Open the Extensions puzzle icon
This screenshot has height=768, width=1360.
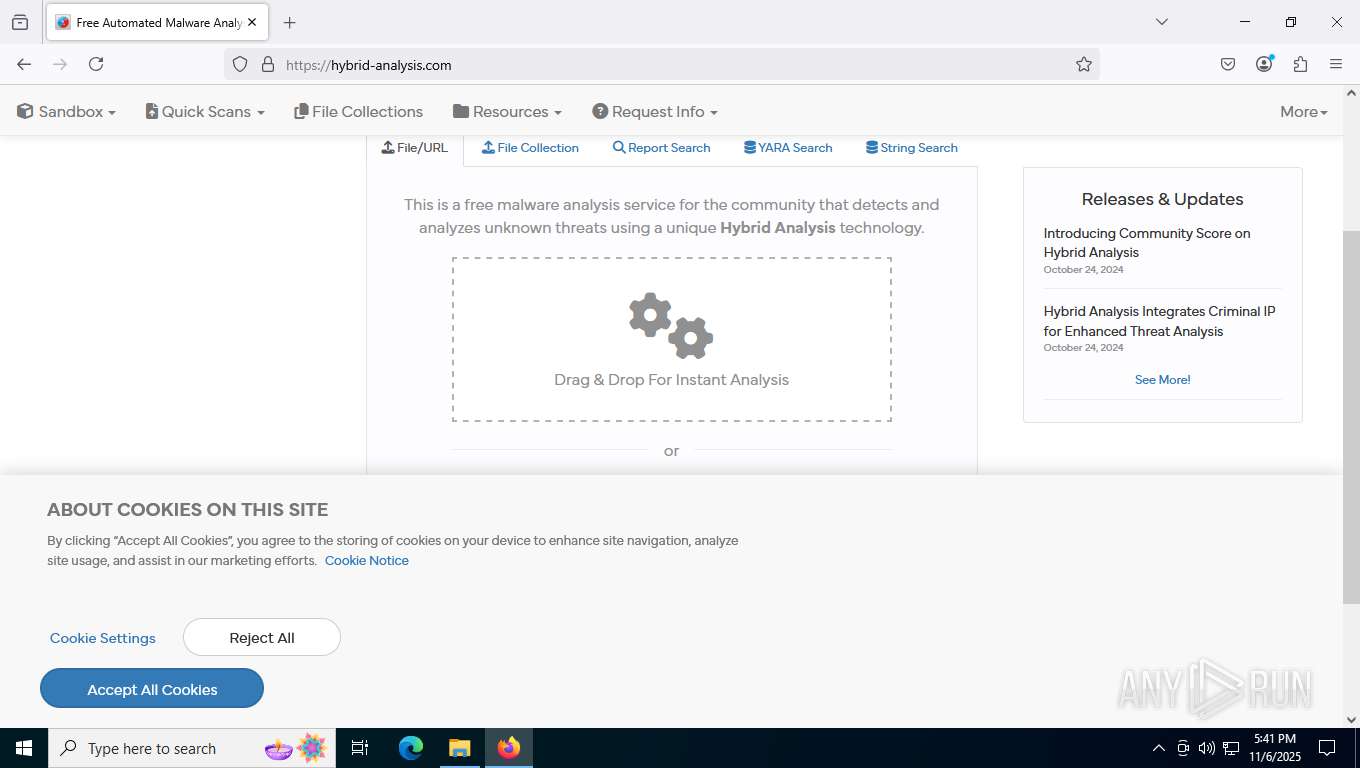[x=1300, y=64]
